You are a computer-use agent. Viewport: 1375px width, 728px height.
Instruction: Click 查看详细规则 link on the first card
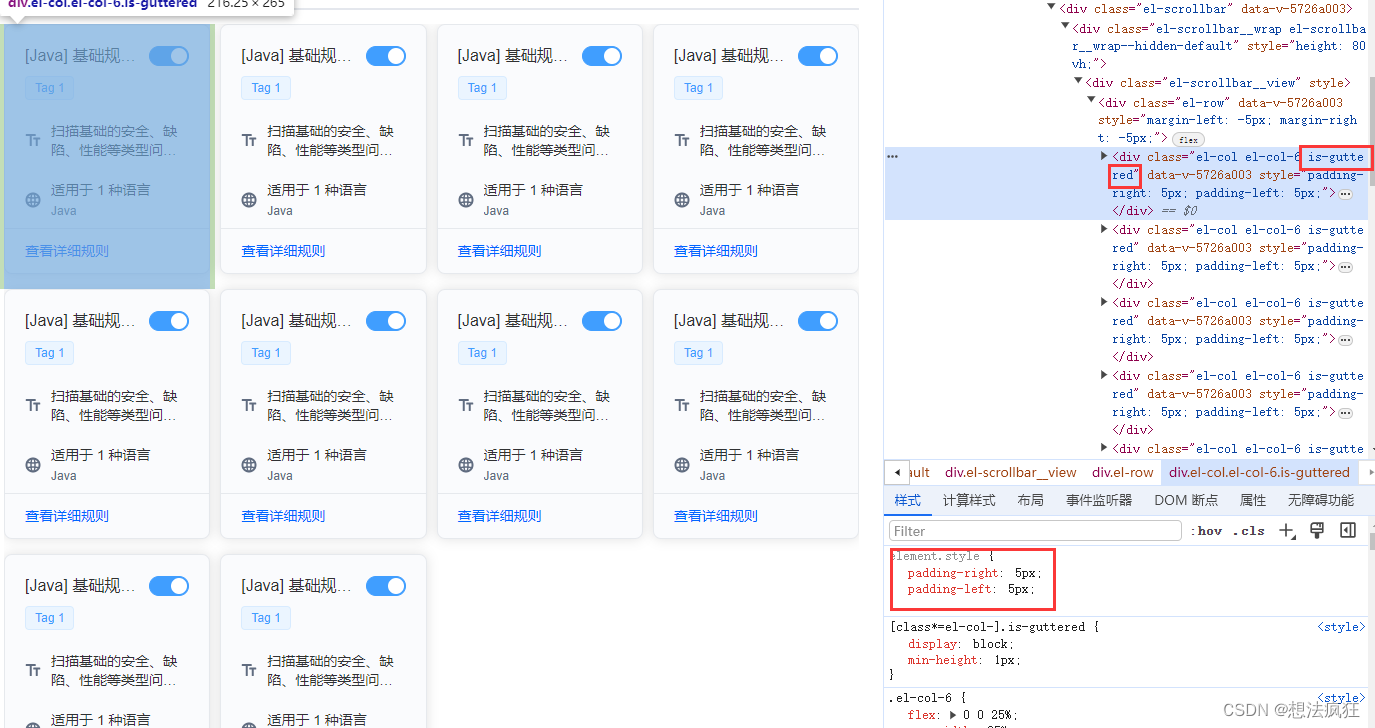[x=66, y=251]
